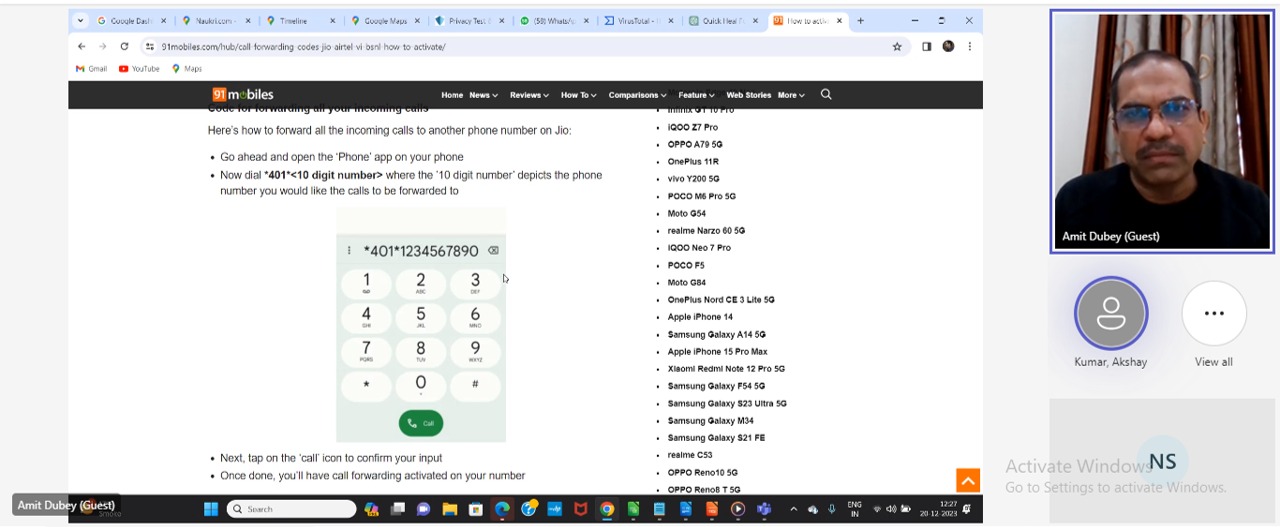
Task: View site information icon in address bar
Action: [150, 46]
